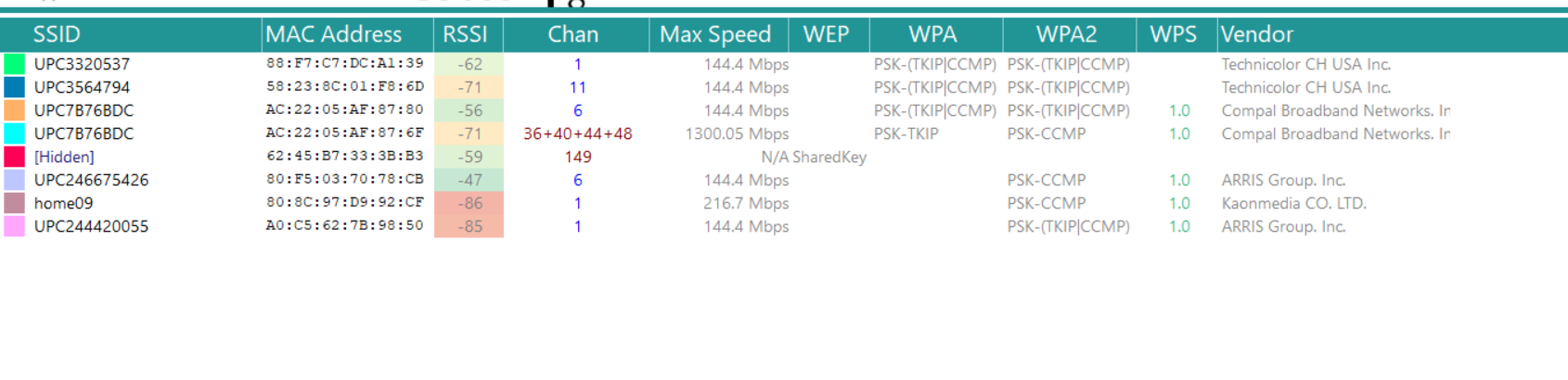Click the -47 RSSI cell
Viewport: 1568px width, 380px height.
469,180
